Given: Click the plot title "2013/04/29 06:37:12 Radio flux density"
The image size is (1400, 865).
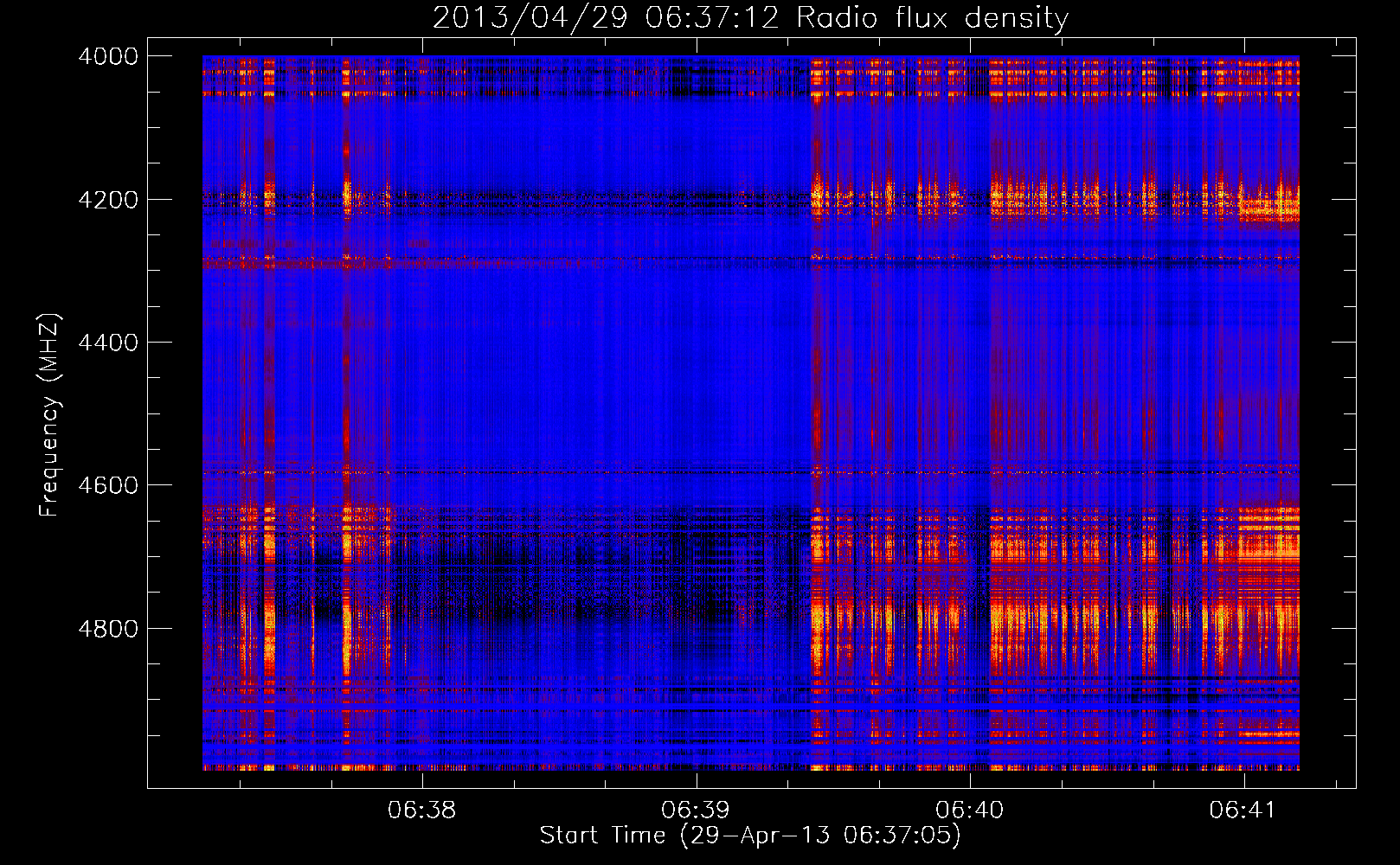Looking at the screenshot, I should 751,18.
